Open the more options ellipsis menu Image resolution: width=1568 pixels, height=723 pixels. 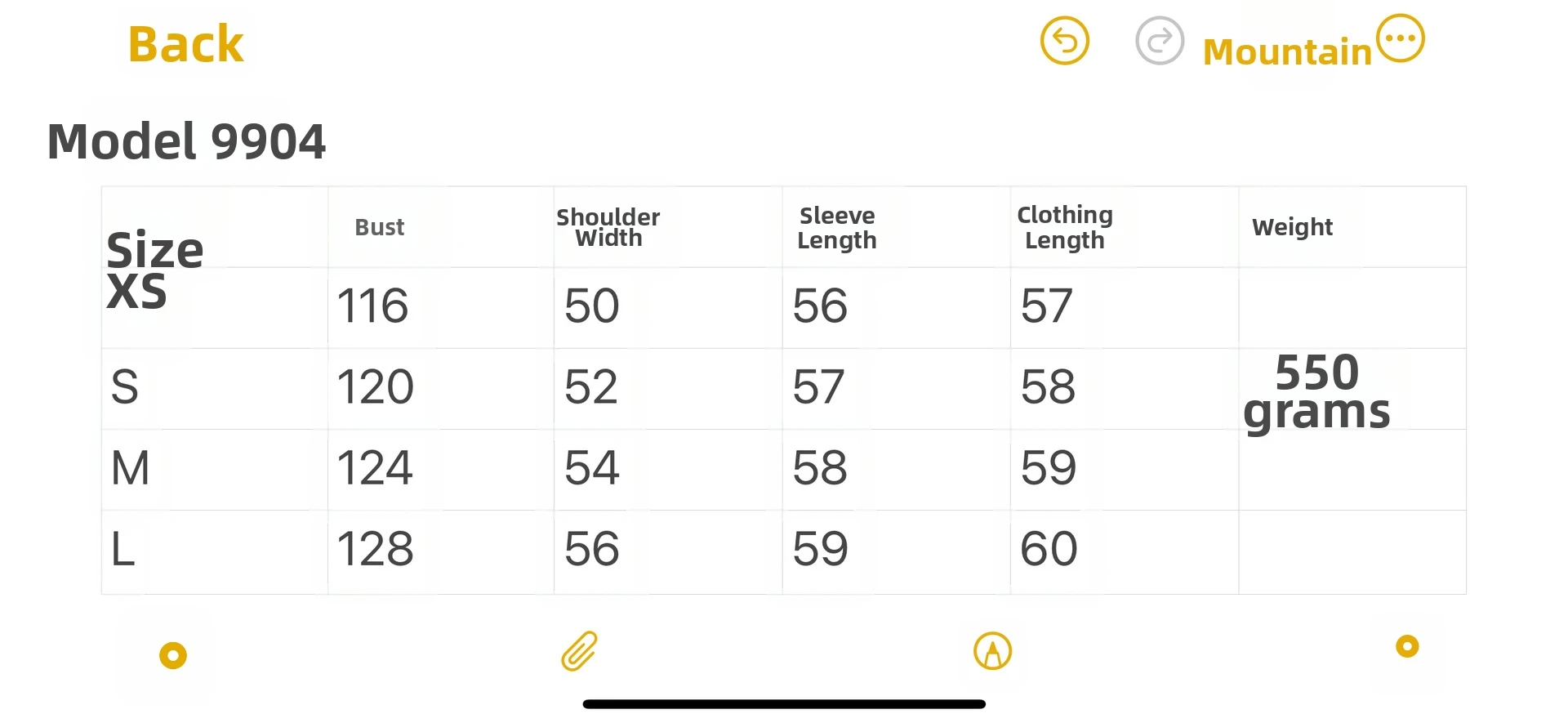[x=1401, y=38]
